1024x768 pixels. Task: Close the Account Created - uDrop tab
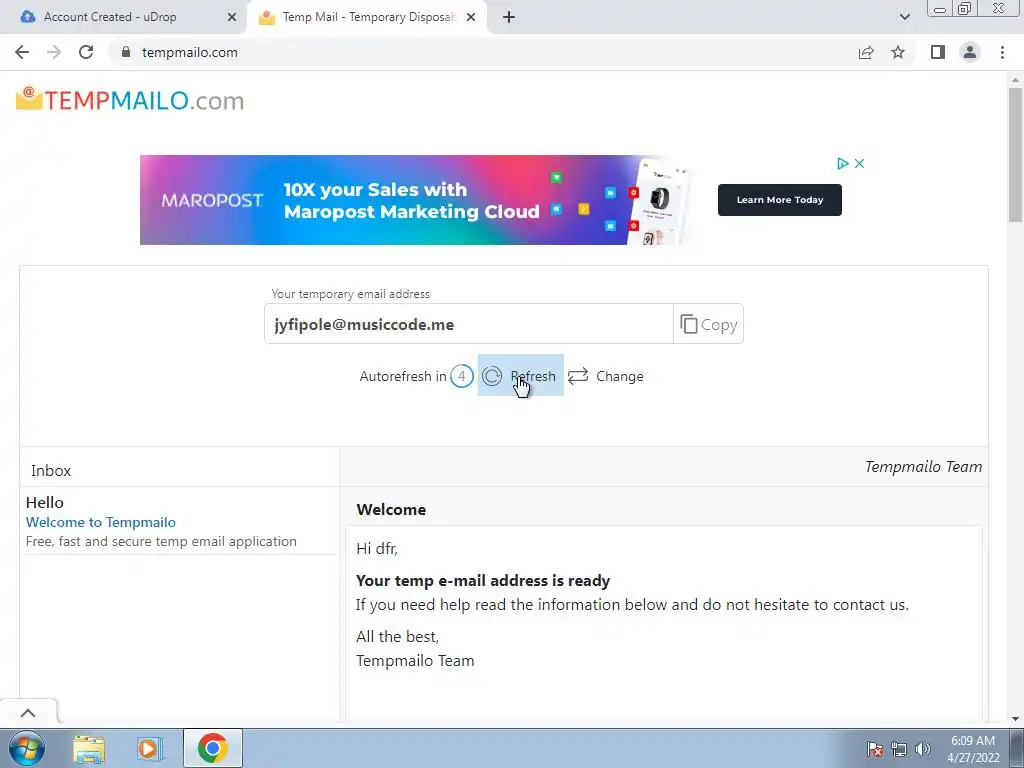232,17
